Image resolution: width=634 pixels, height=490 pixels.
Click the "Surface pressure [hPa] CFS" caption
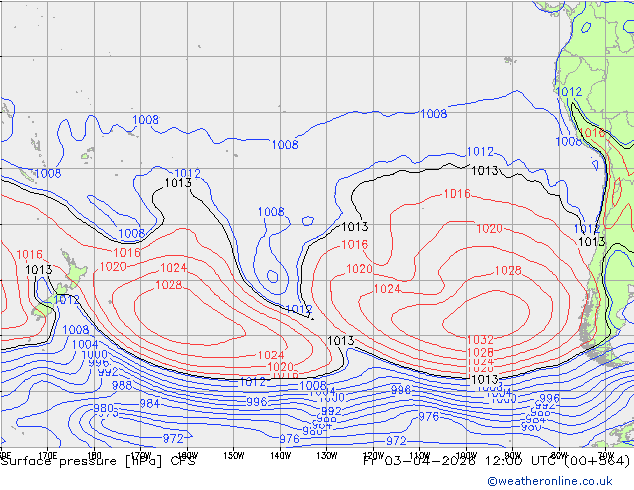[98, 461]
